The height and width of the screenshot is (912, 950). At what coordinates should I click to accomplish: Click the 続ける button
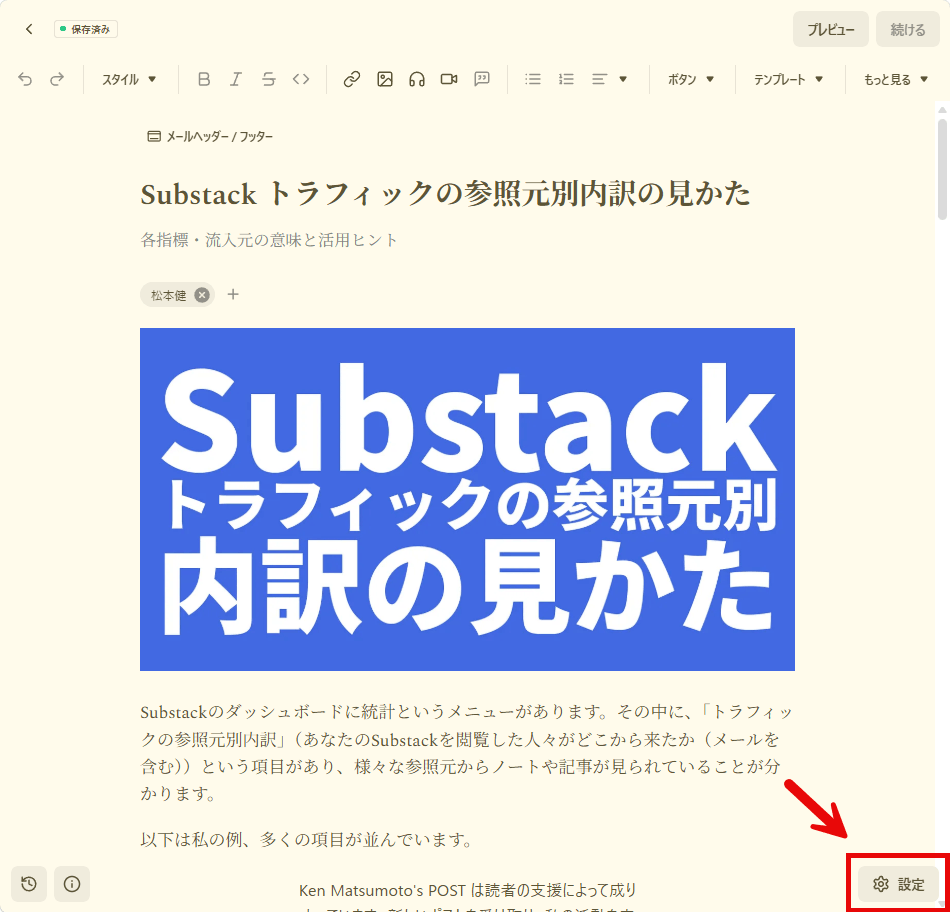(908, 29)
